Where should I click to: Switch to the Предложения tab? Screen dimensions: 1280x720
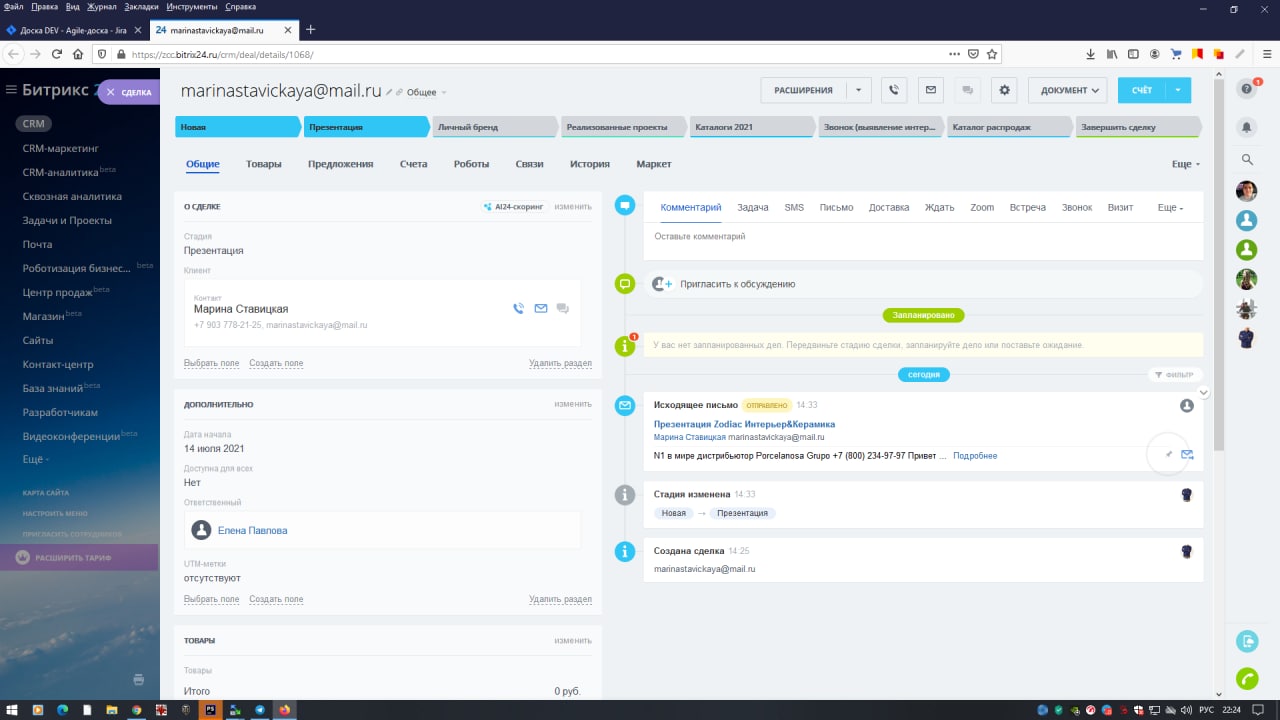coord(341,164)
